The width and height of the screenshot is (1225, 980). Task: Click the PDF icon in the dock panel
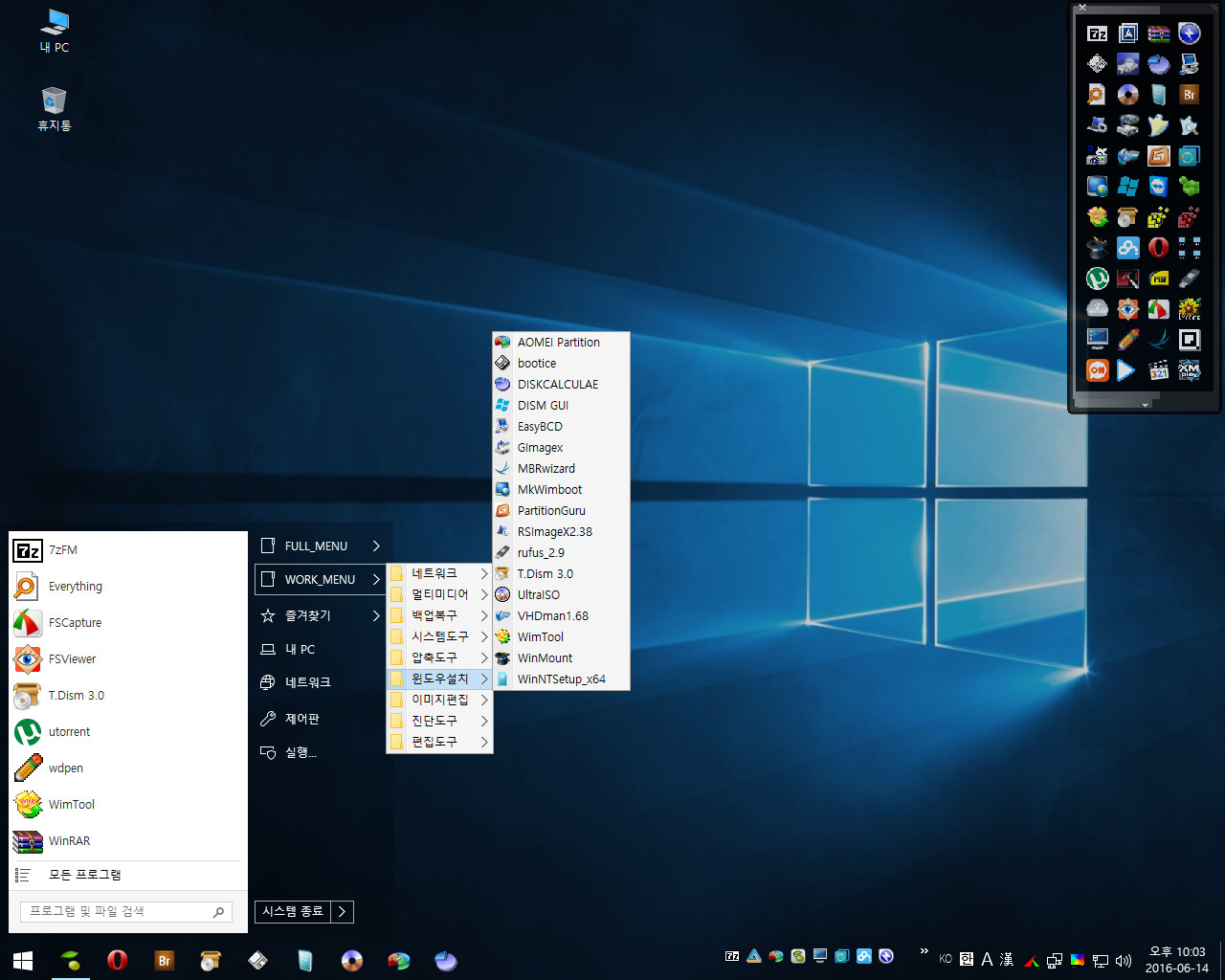(x=1159, y=278)
